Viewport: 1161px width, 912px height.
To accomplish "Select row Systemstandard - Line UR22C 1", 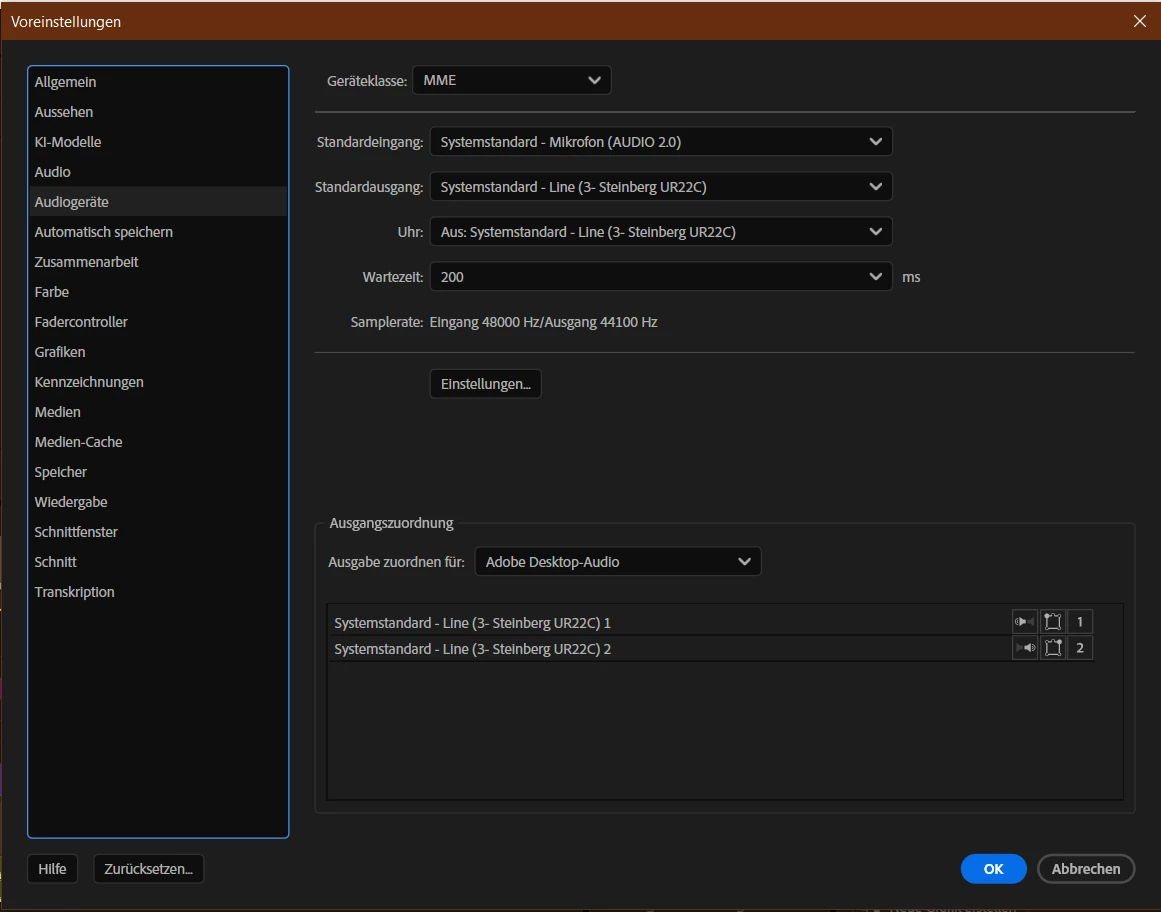I will pos(711,623).
